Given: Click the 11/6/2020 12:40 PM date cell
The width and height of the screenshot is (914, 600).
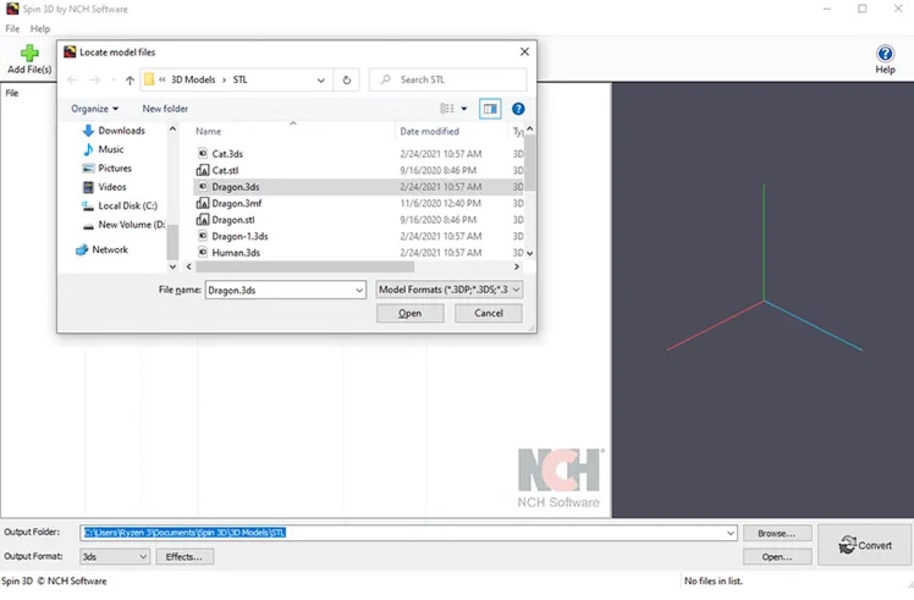Looking at the screenshot, I should coord(440,203).
